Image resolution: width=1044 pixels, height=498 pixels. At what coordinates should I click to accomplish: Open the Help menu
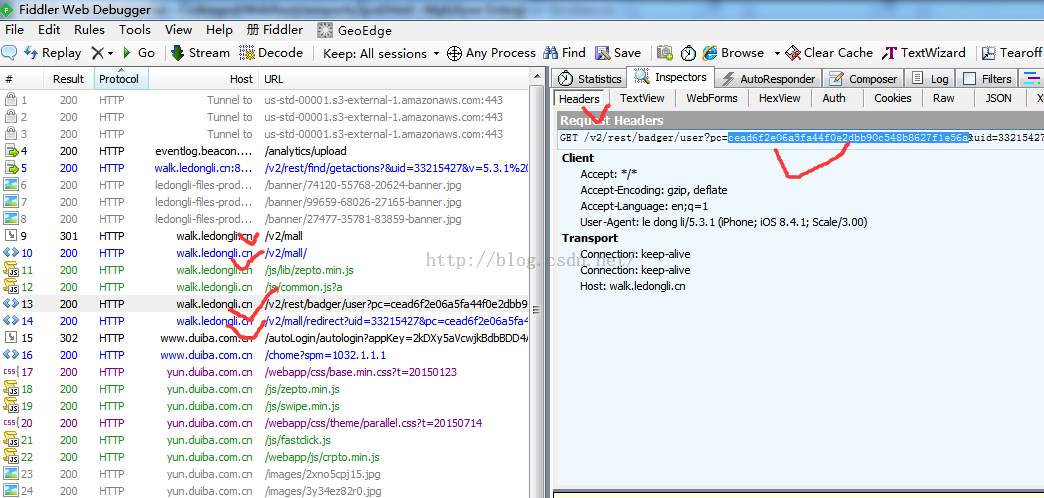click(219, 30)
